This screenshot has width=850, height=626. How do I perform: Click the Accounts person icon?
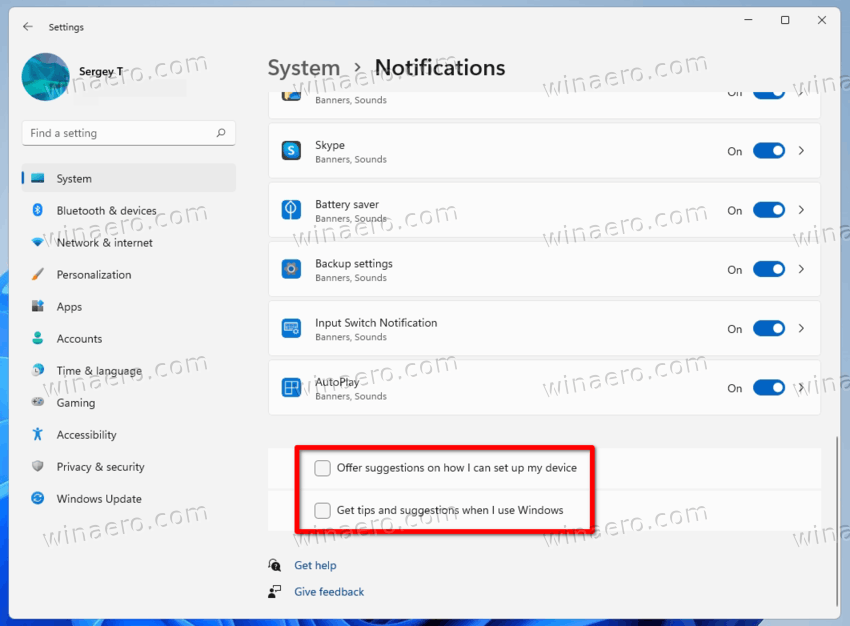37,338
